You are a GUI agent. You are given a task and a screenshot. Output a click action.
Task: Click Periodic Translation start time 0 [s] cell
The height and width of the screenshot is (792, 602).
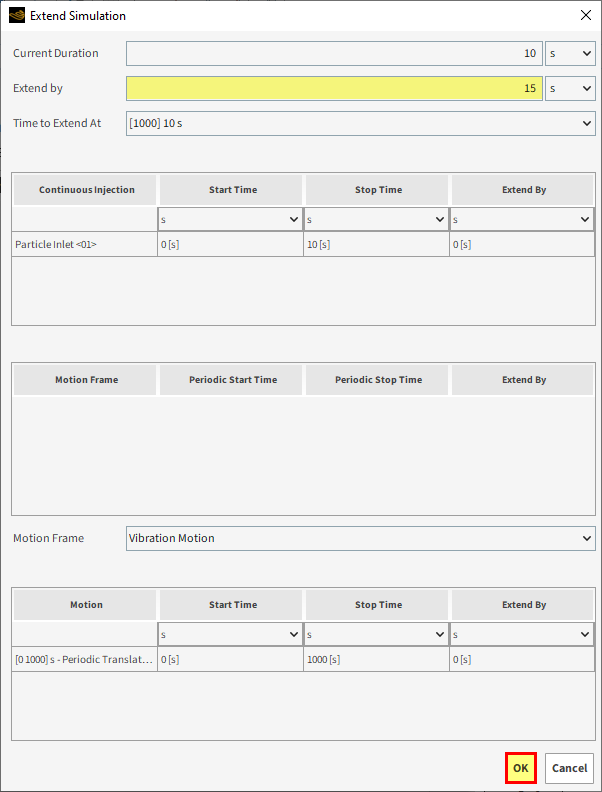(230, 660)
